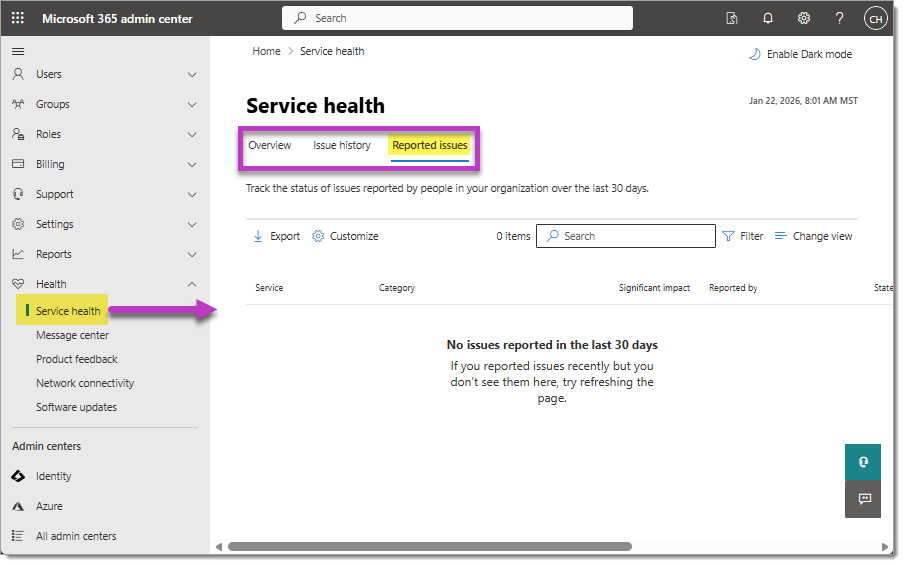Sort by Reported by column header

(x=733, y=288)
